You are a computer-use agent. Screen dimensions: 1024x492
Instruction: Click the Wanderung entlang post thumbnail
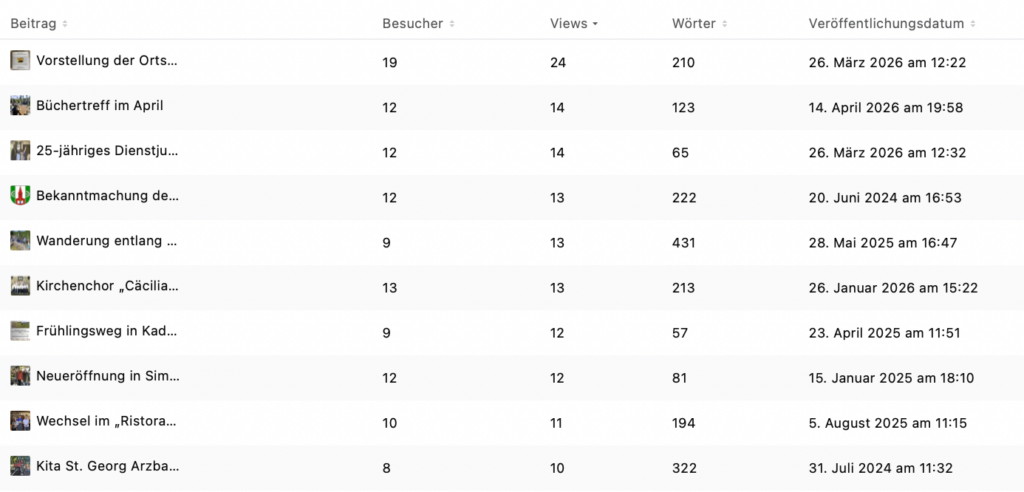(x=20, y=241)
